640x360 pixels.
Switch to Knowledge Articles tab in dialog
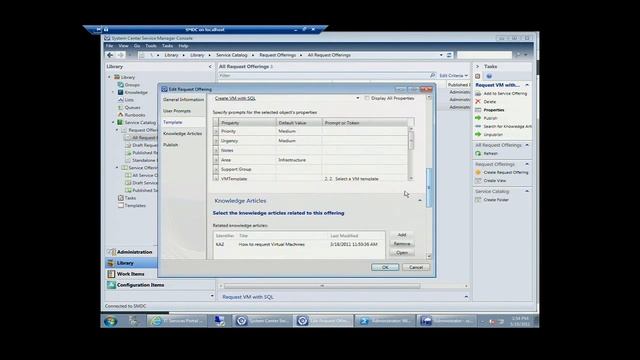(x=183, y=134)
